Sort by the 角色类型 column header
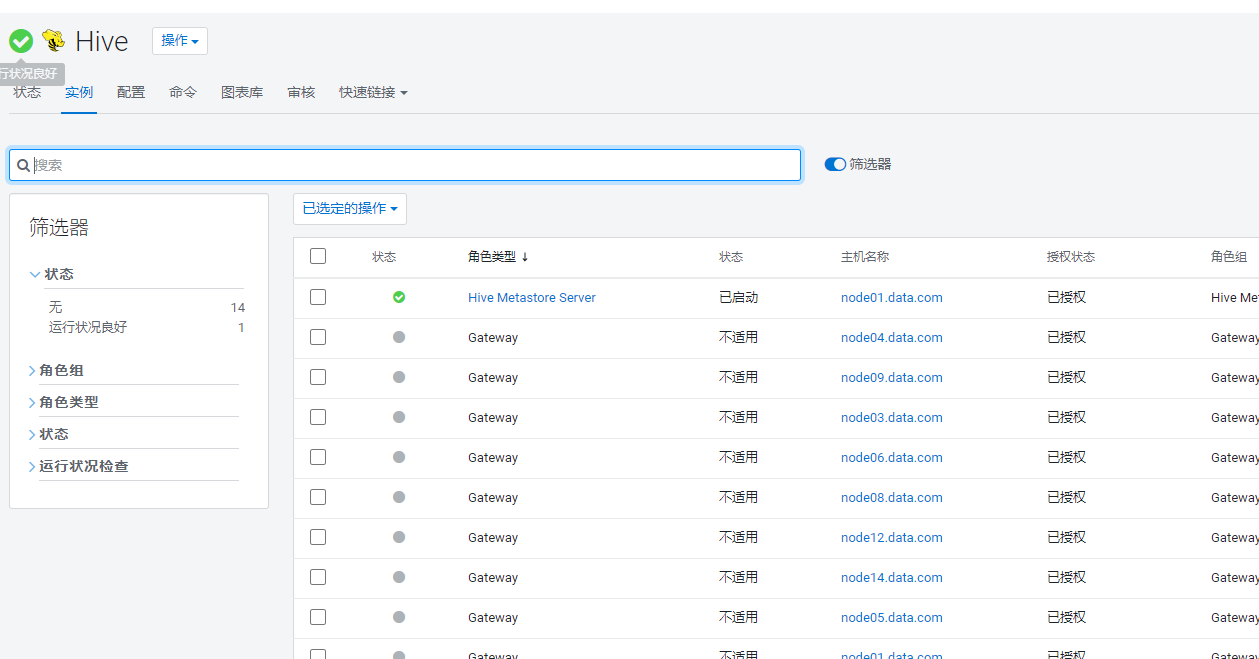1259x659 pixels. coord(492,257)
